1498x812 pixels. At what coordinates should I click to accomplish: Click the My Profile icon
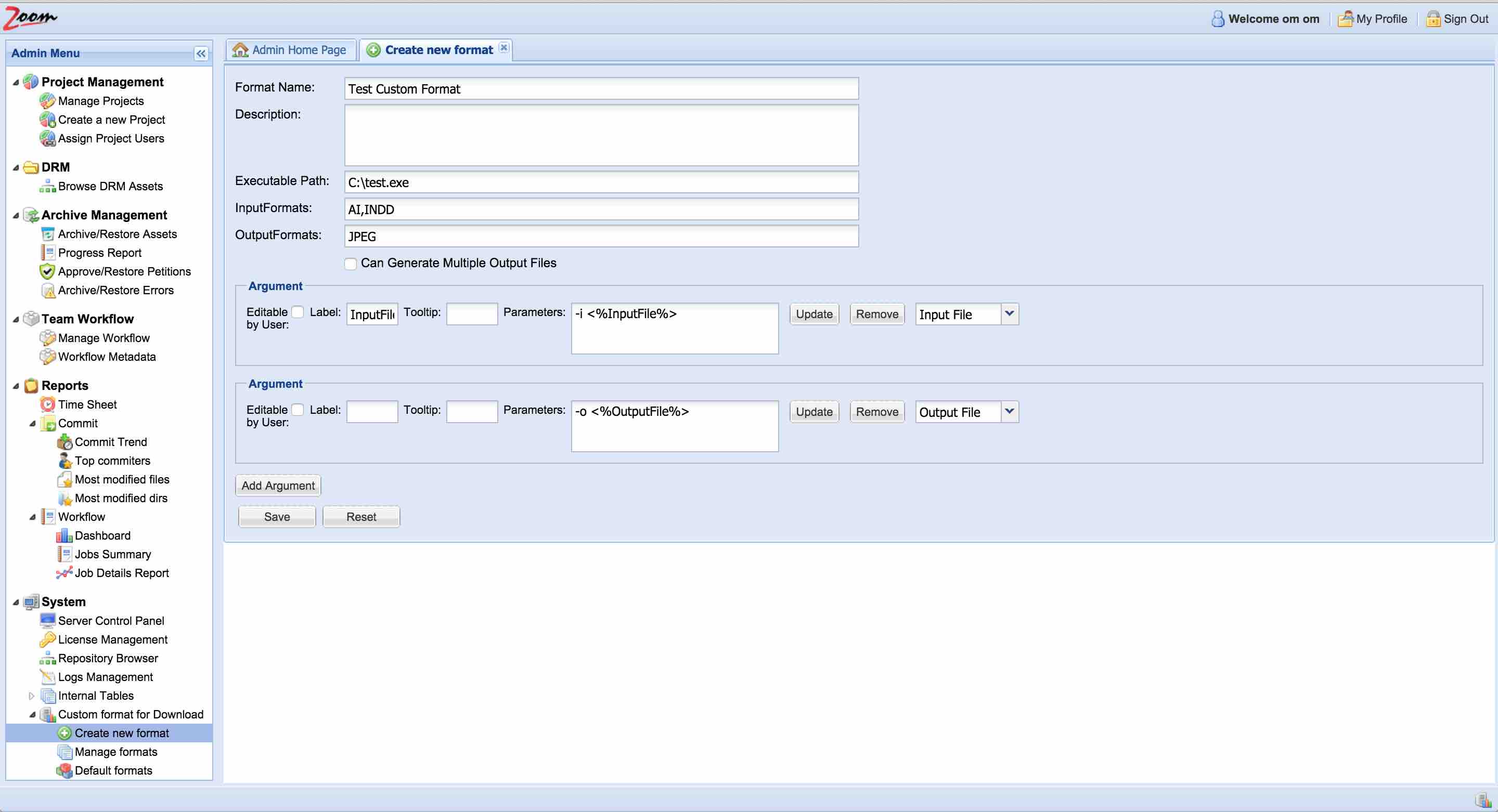pyautogui.click(x=1345, y=19)
